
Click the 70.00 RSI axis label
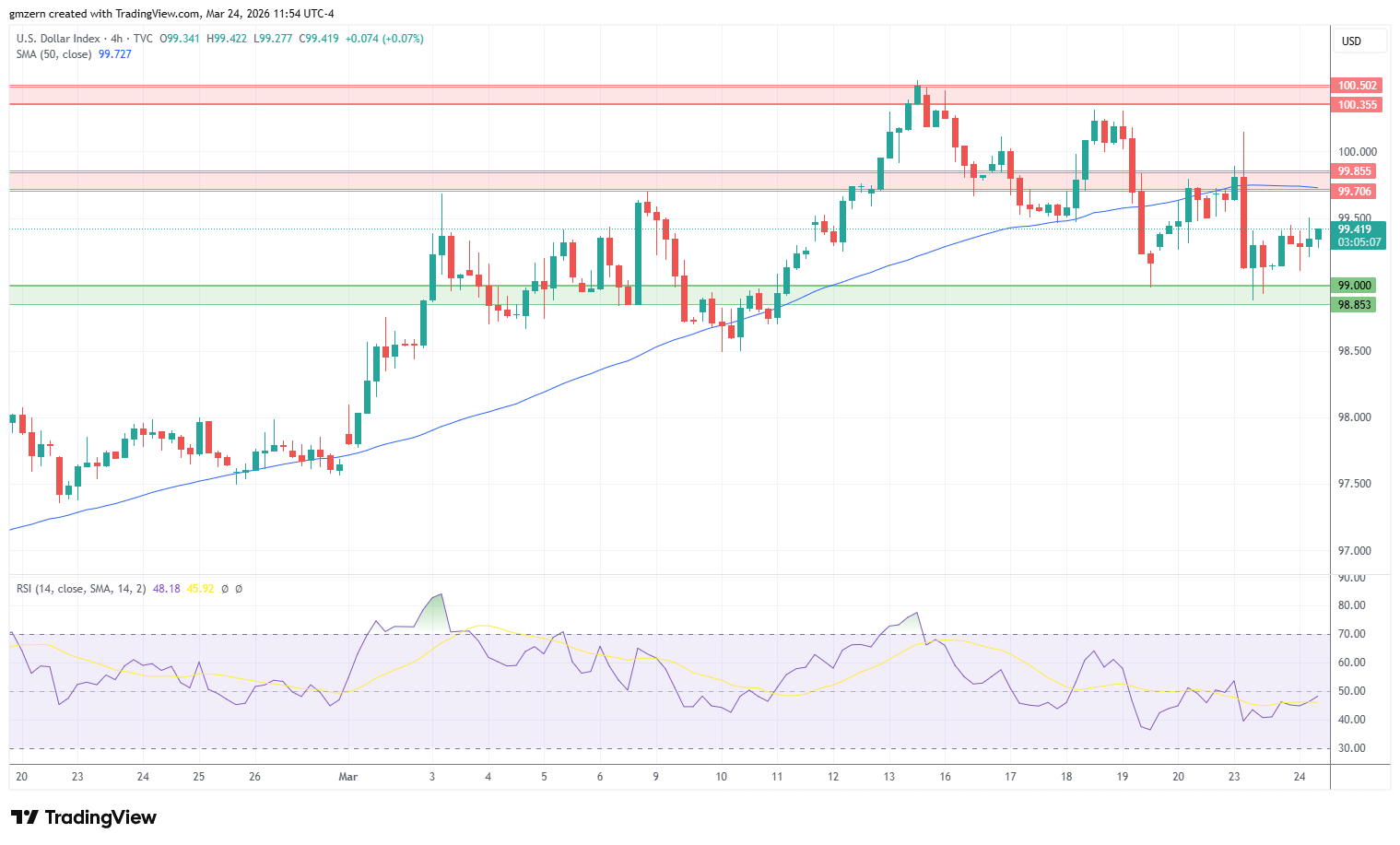[x=1352, y=634]
